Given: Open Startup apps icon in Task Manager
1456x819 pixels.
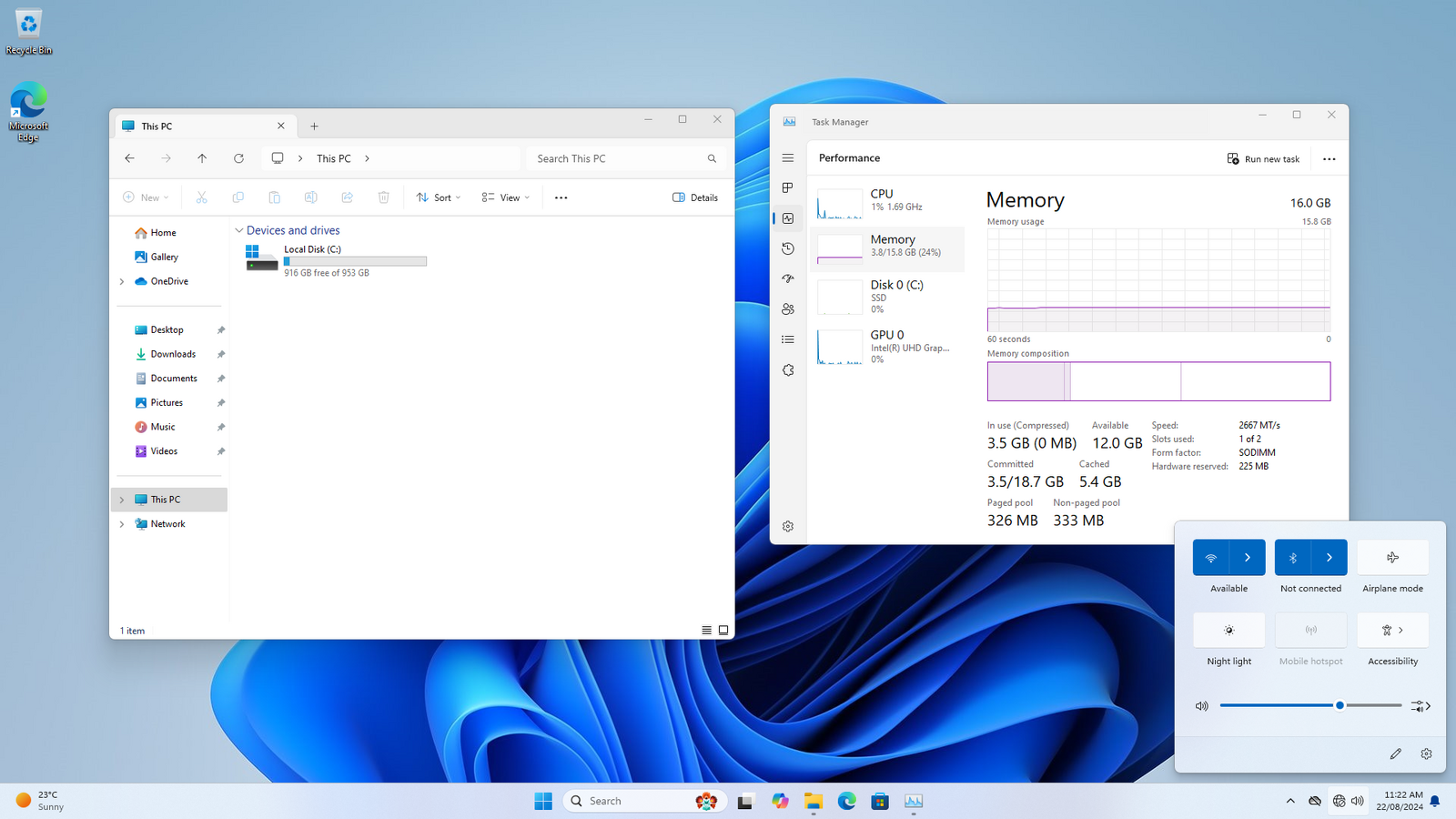Looking at the screenshot, I should point(788,278).
